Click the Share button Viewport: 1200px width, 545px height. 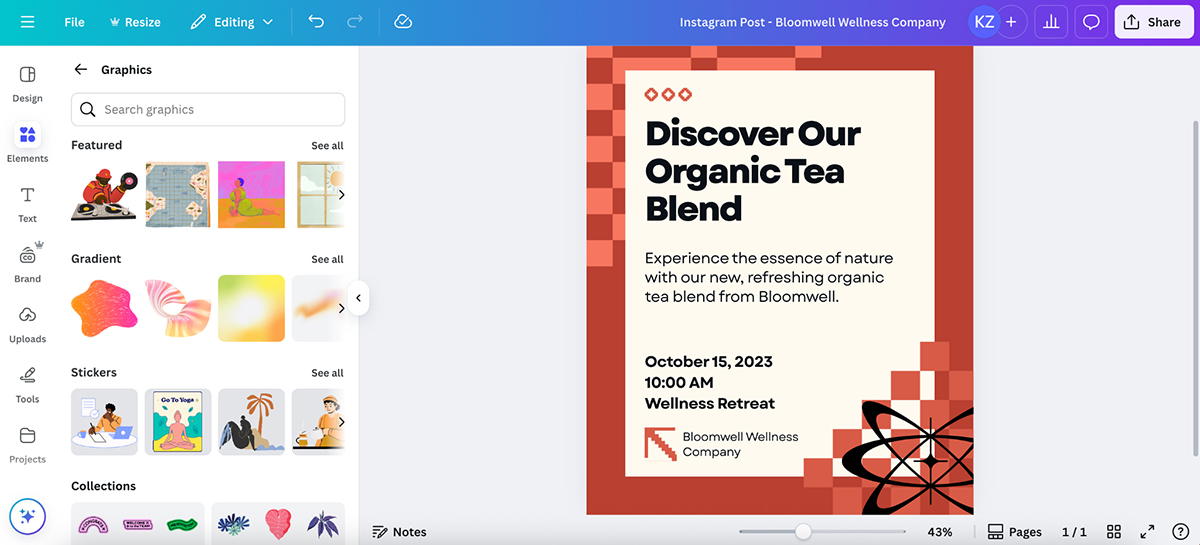pos(1153,22)
